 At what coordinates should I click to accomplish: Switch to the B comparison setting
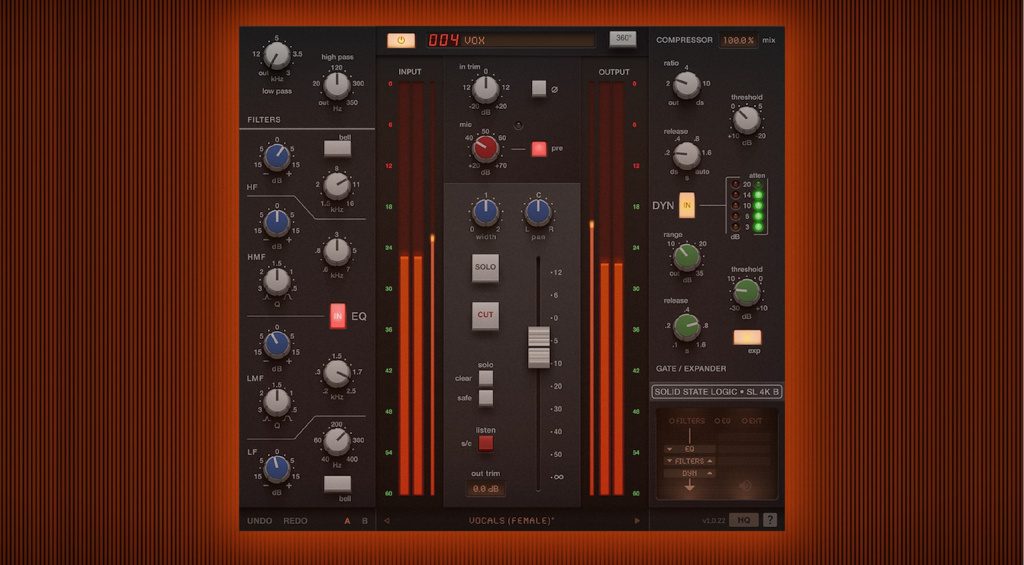click(x=364, y=520)
